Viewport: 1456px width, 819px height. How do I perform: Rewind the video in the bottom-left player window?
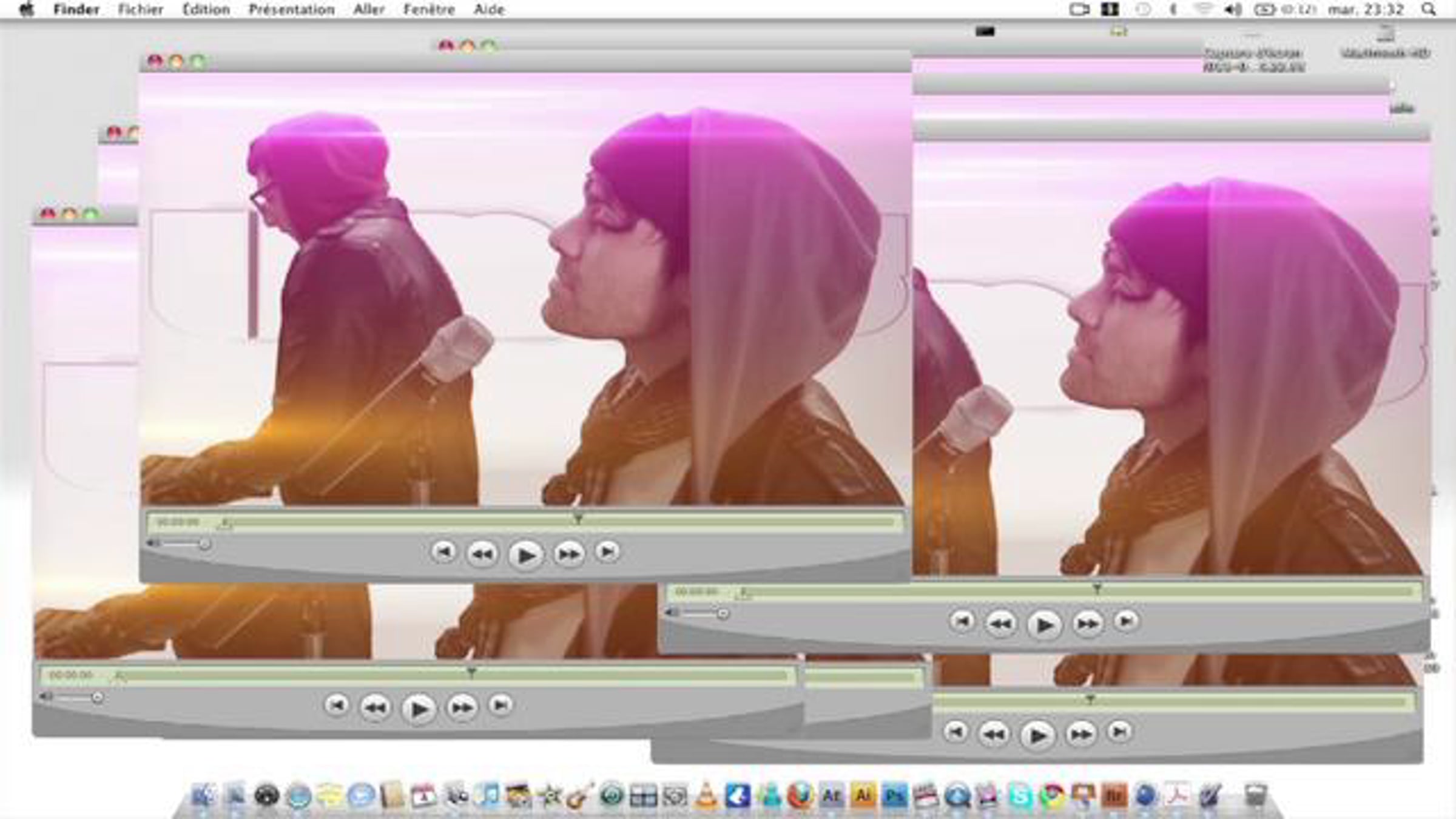click(x=376, y=707)
